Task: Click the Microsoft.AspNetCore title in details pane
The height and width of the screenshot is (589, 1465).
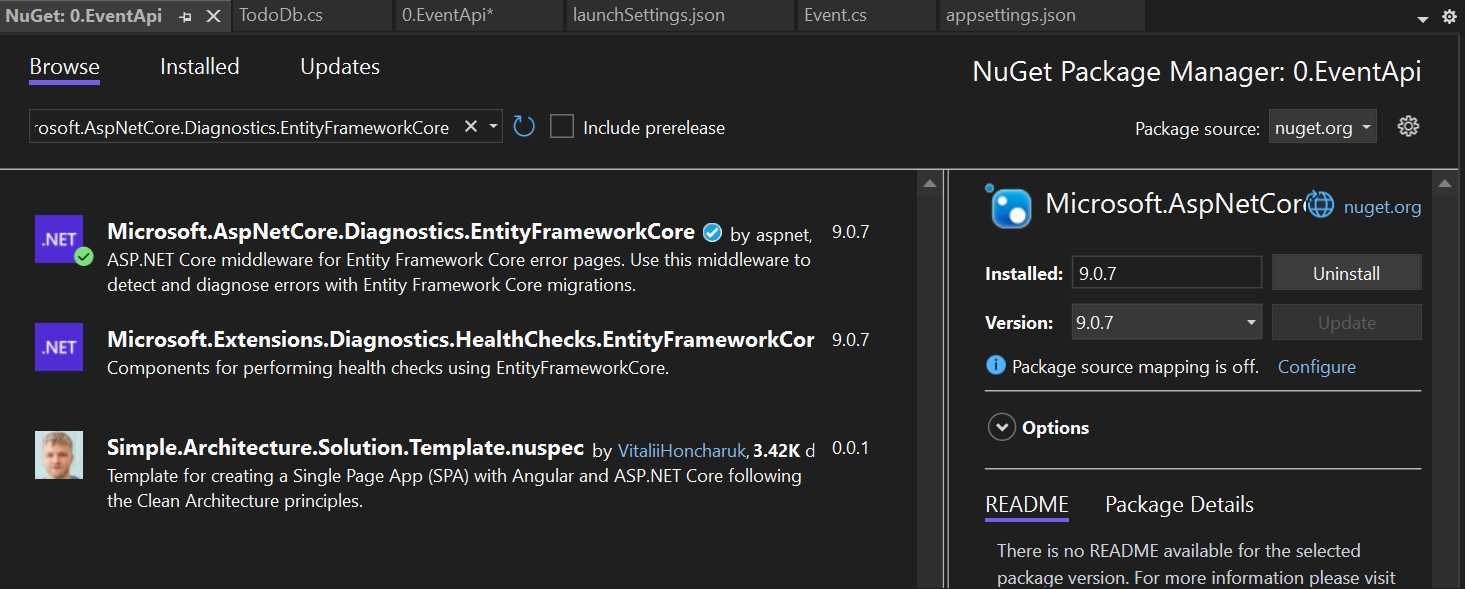Action: [1176, 204]
